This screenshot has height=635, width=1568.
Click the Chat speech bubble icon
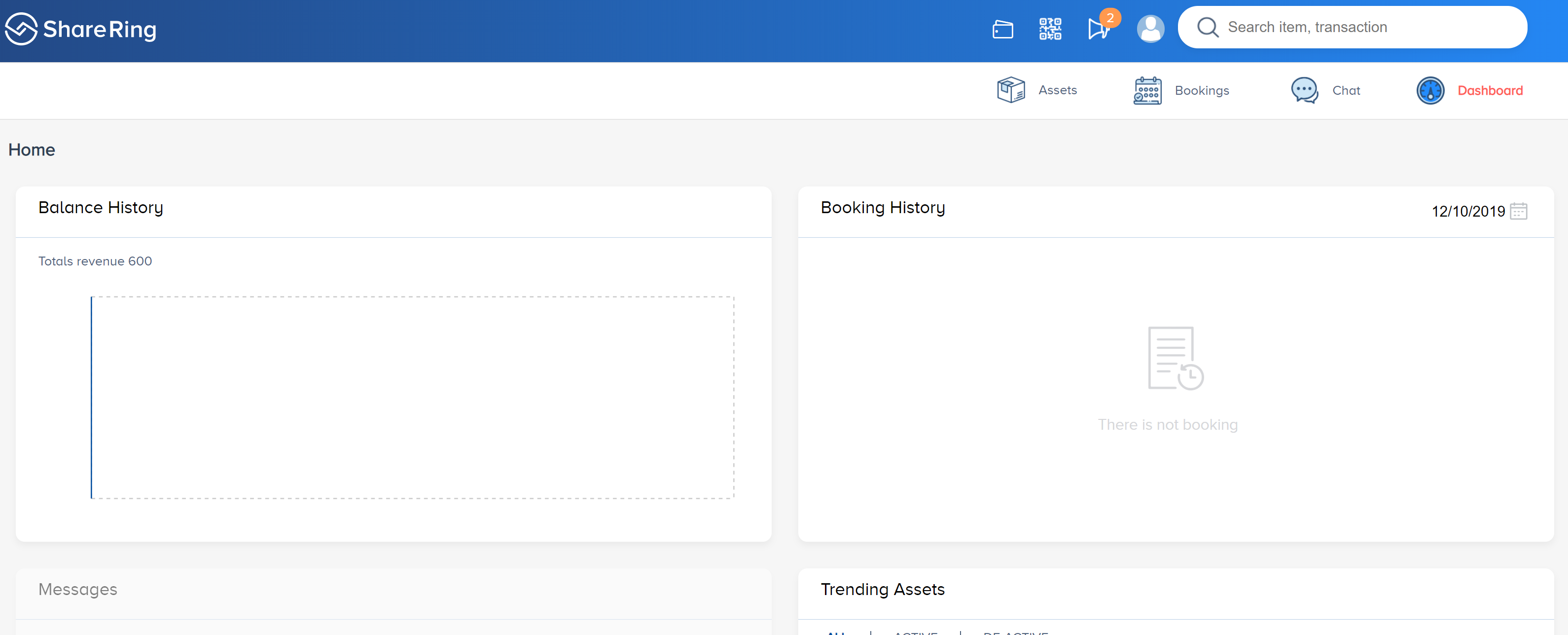pyautogui.click(x=1304, y=91)
